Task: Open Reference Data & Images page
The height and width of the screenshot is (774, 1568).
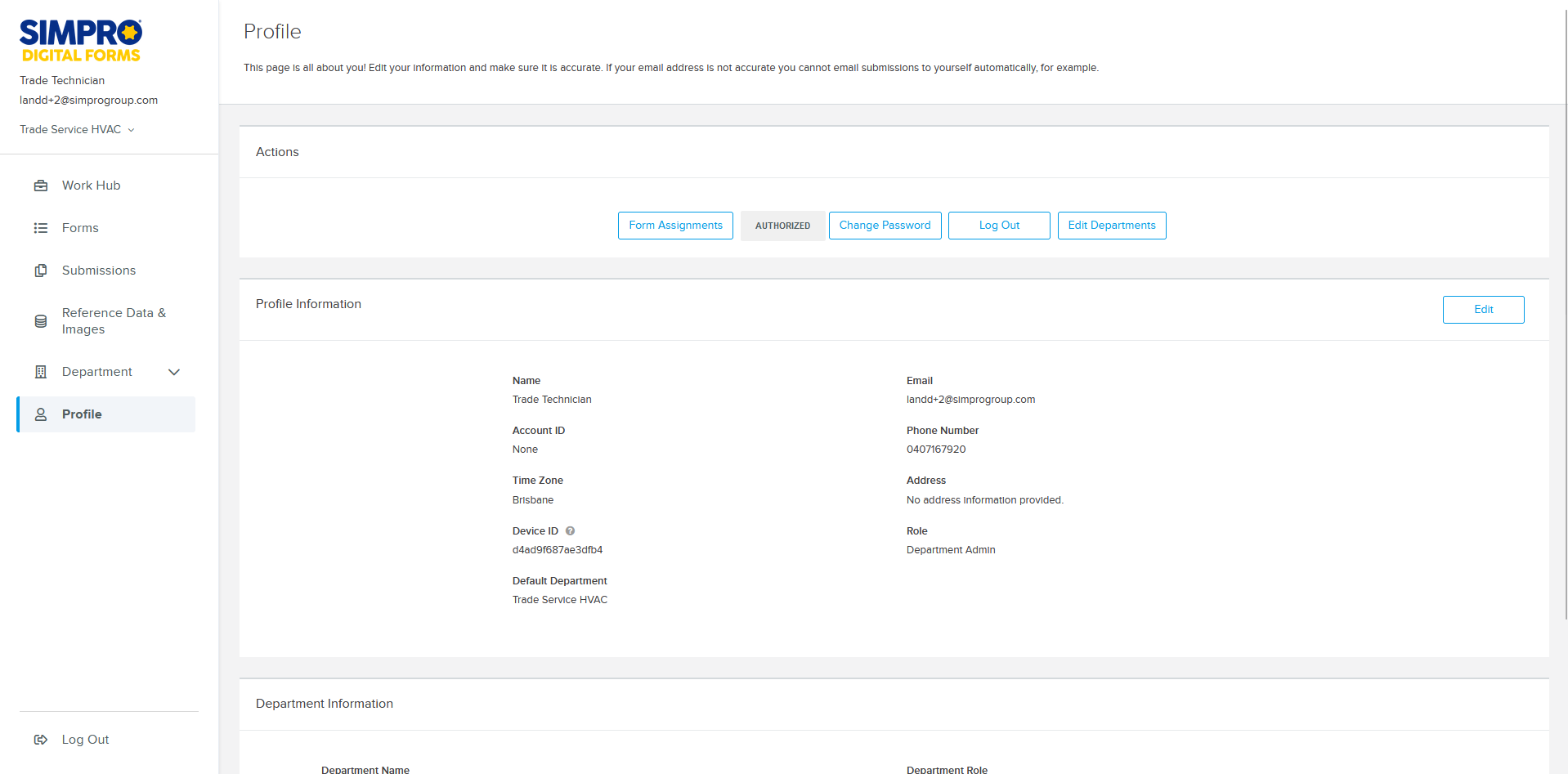Action: click(106, 321)
